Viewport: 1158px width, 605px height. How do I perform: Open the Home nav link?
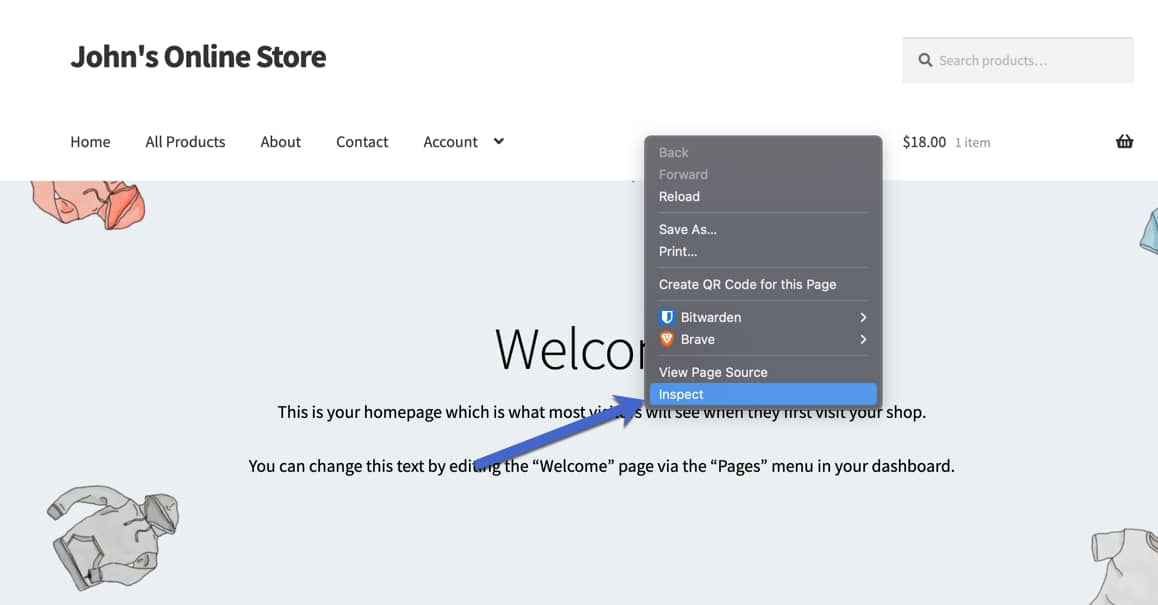click(x=90, y=141)
